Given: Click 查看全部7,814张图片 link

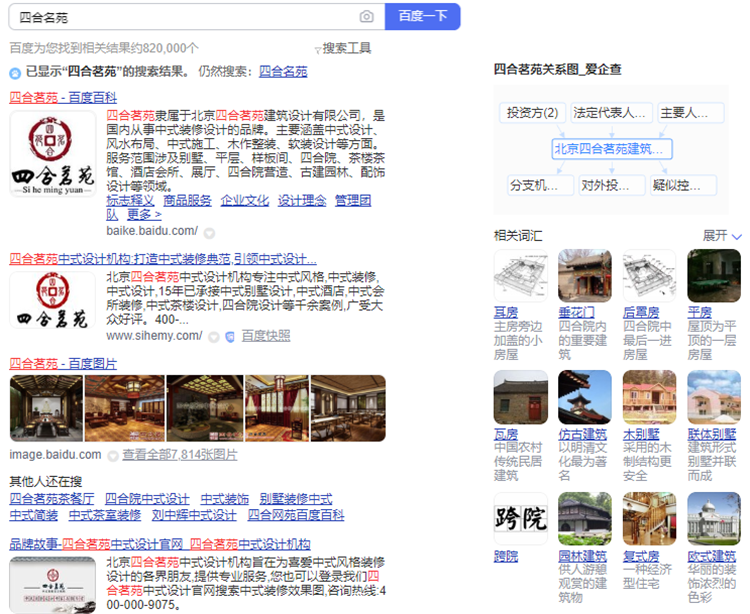Looking at the screenshot, I should point(180,455).
